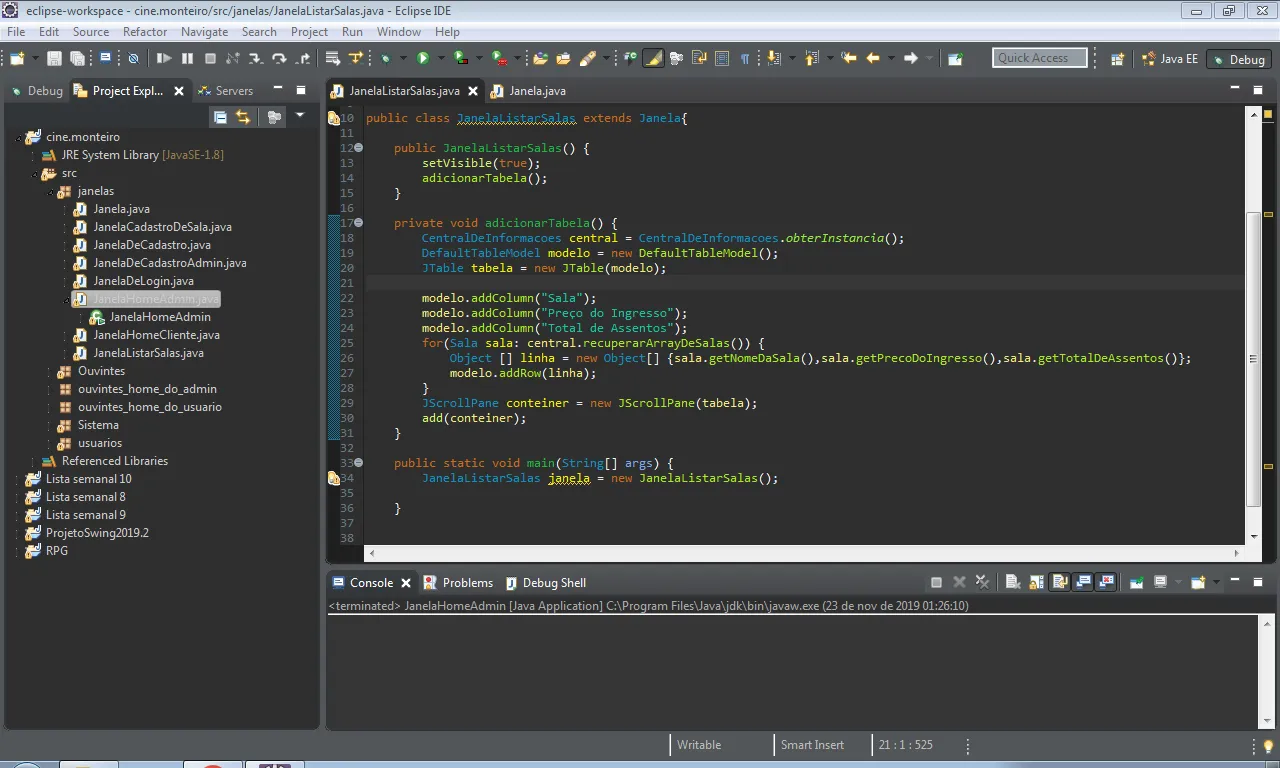
Task: Click the Quick Access search field
Action: tap(1039, 58)
